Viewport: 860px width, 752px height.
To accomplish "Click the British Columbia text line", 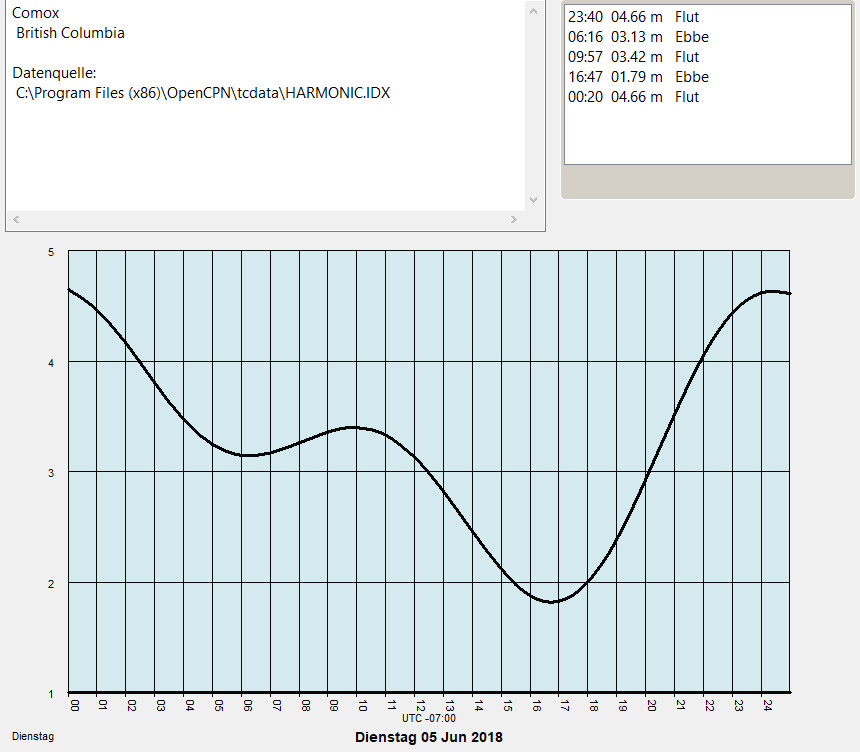I will (70, 33).
